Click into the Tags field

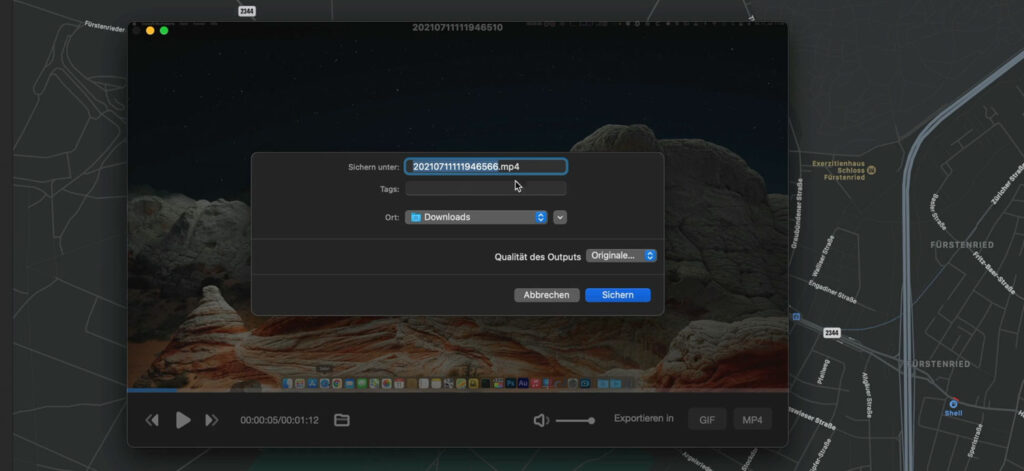pos(485,189)
